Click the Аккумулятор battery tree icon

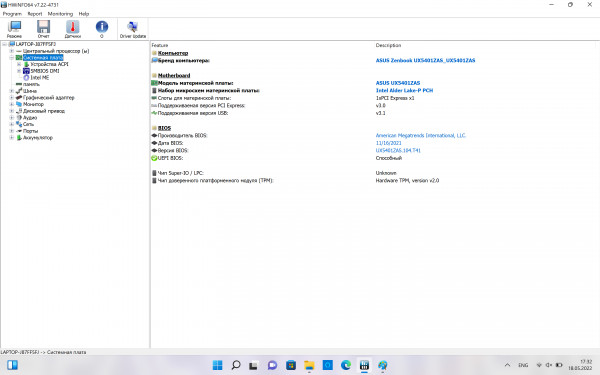coord(19,137)
